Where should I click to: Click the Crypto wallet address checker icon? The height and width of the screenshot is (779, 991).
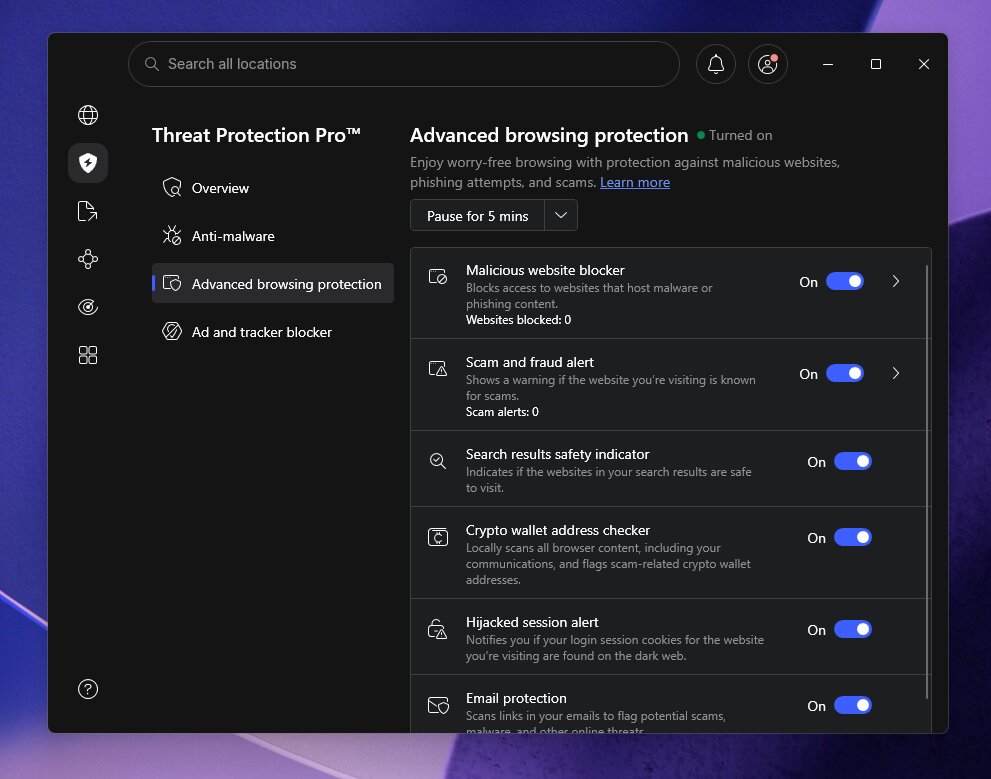(438, 537)
